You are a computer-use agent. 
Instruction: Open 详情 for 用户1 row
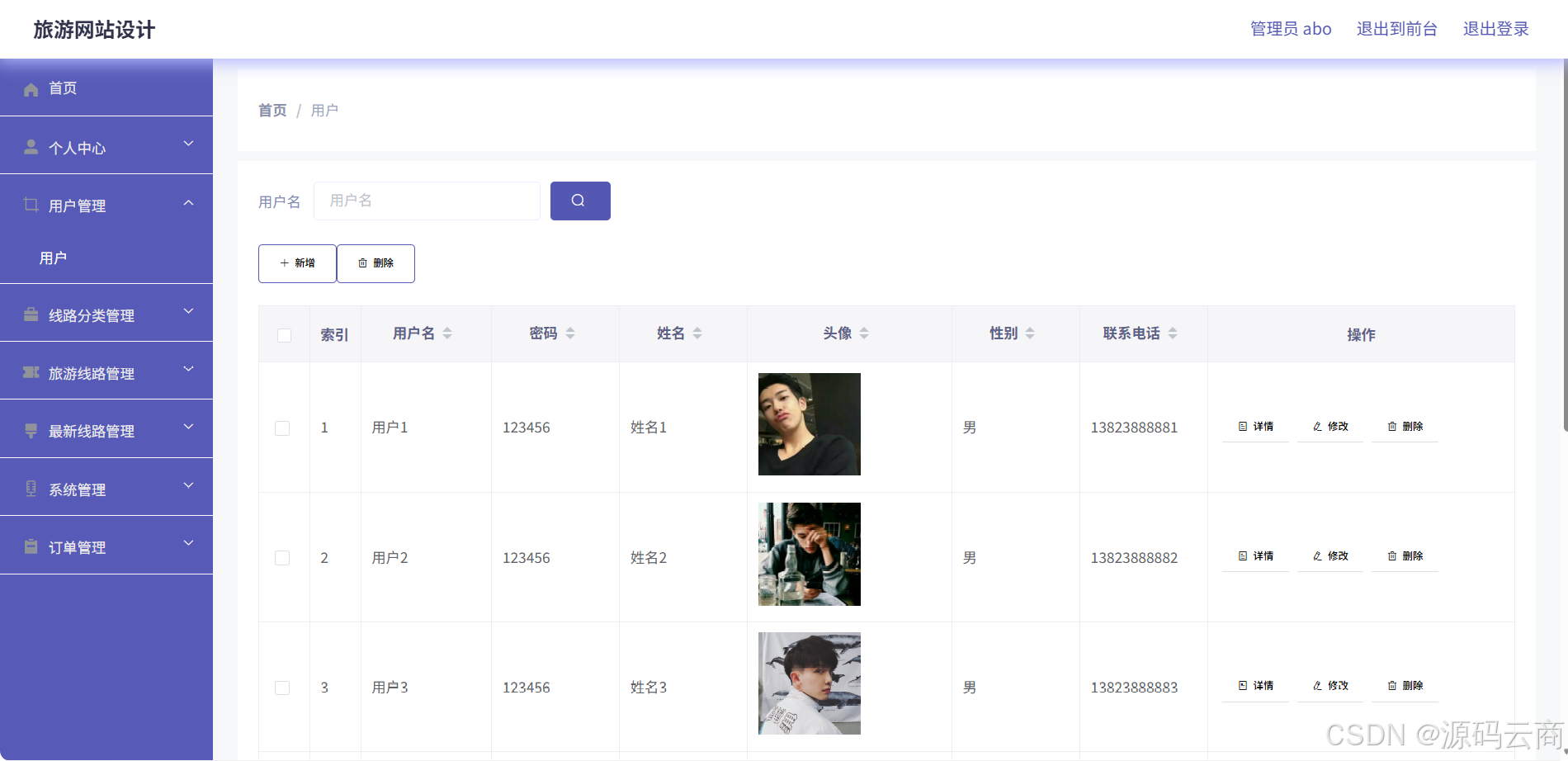tap(1255, 427)
